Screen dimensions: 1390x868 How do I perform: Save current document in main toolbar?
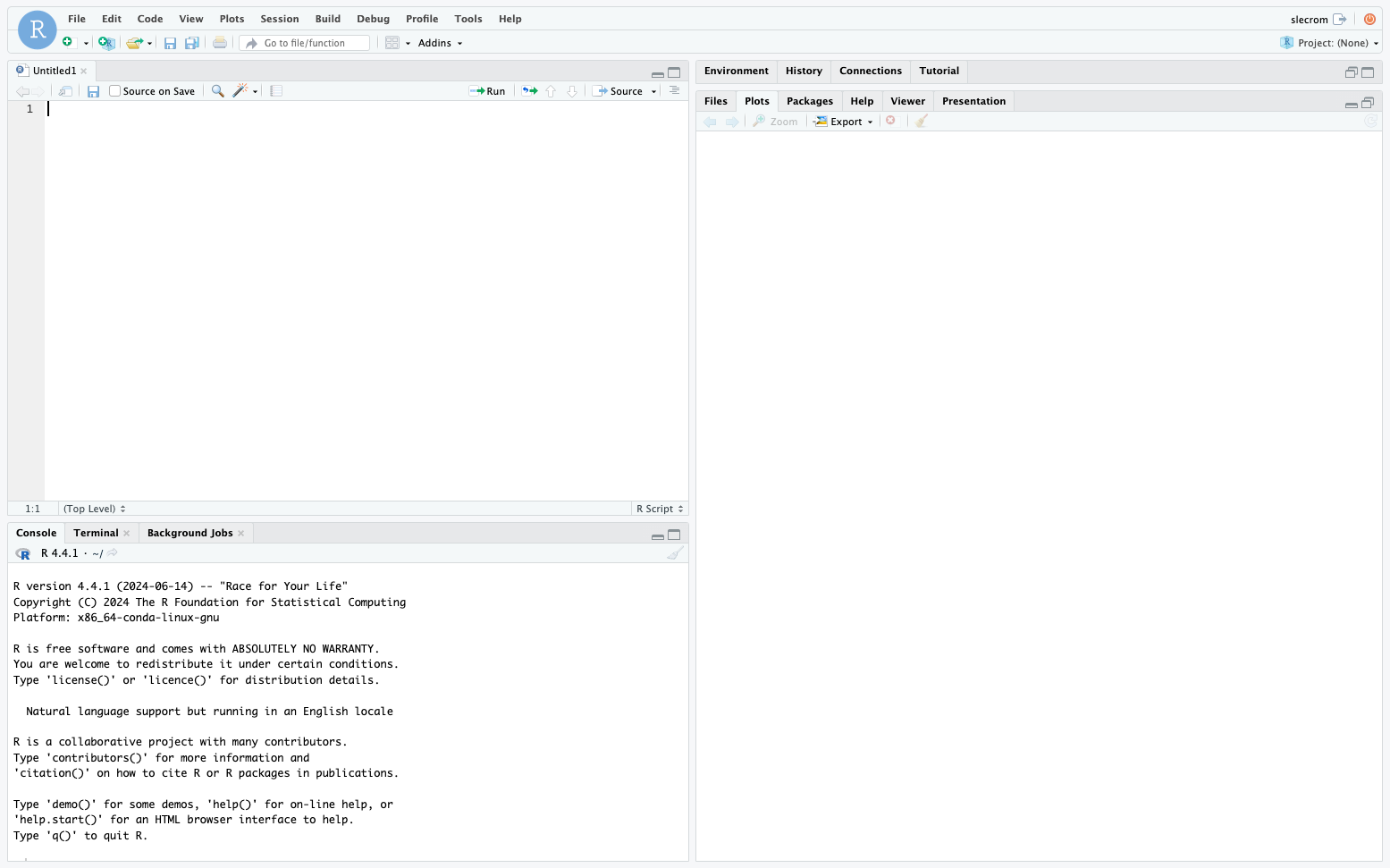[x=170, y=43]
